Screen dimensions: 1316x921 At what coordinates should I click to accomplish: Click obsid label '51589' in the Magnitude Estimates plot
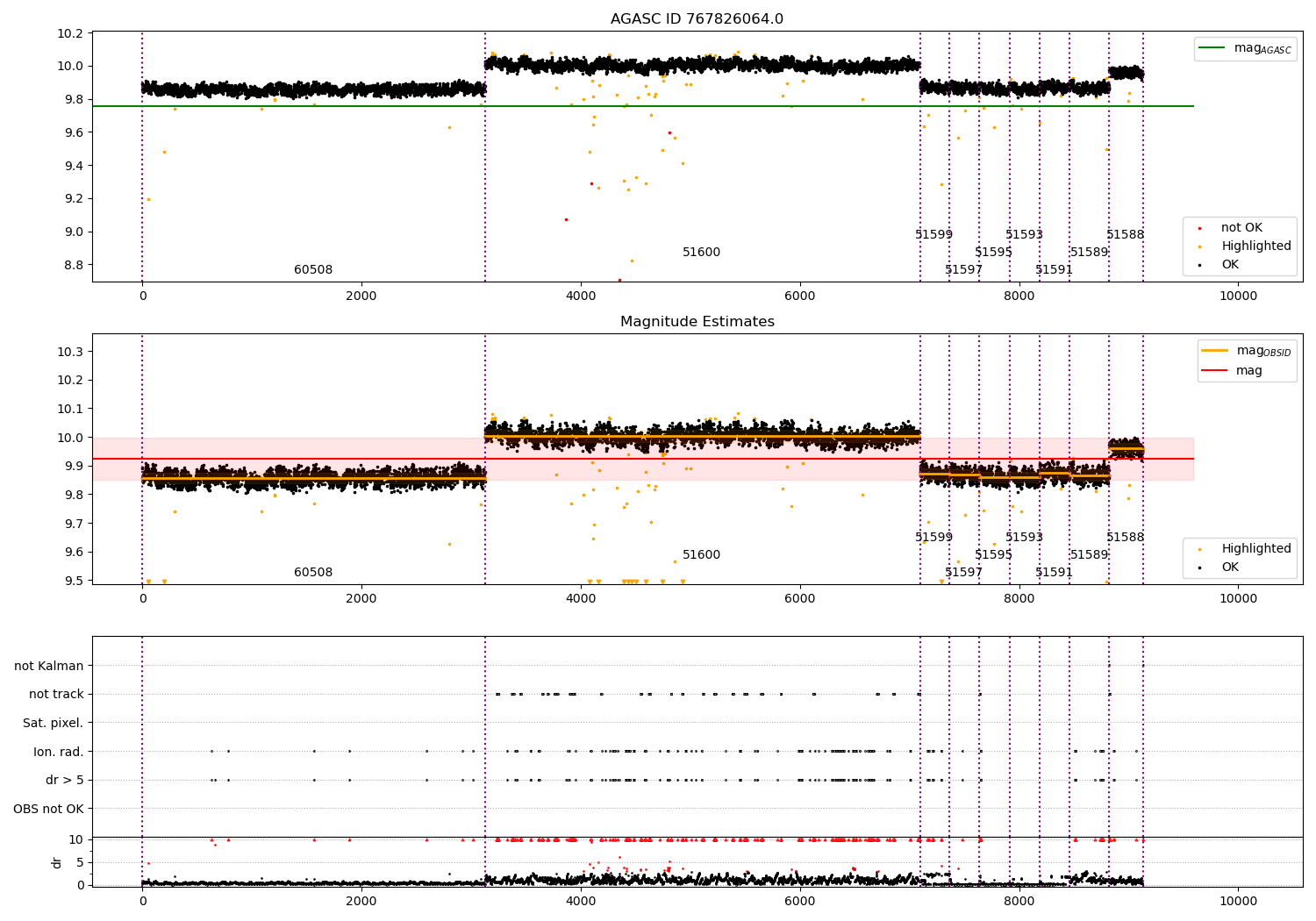(1089, 554)
